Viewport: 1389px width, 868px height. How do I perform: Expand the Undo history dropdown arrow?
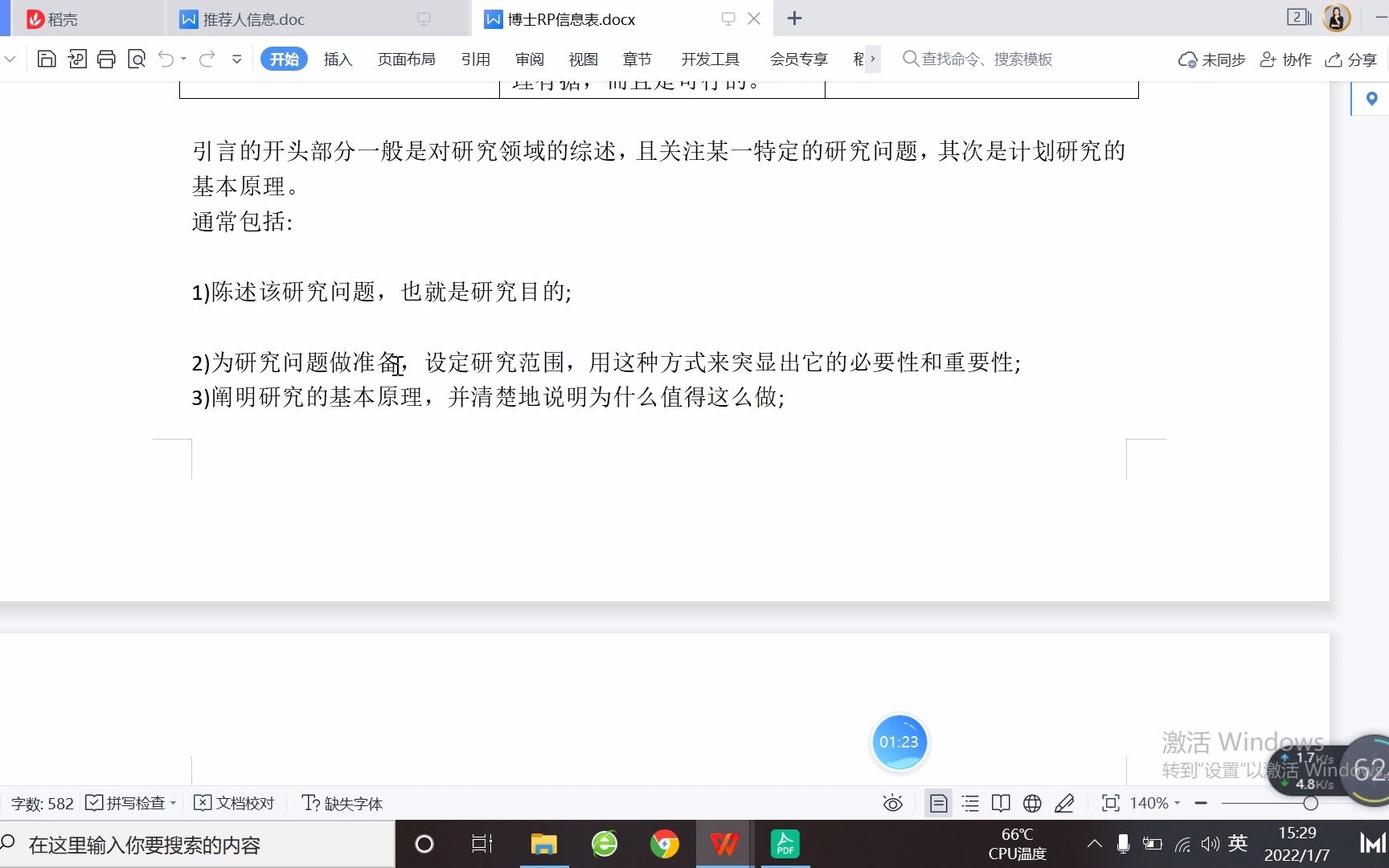point(183,59)
